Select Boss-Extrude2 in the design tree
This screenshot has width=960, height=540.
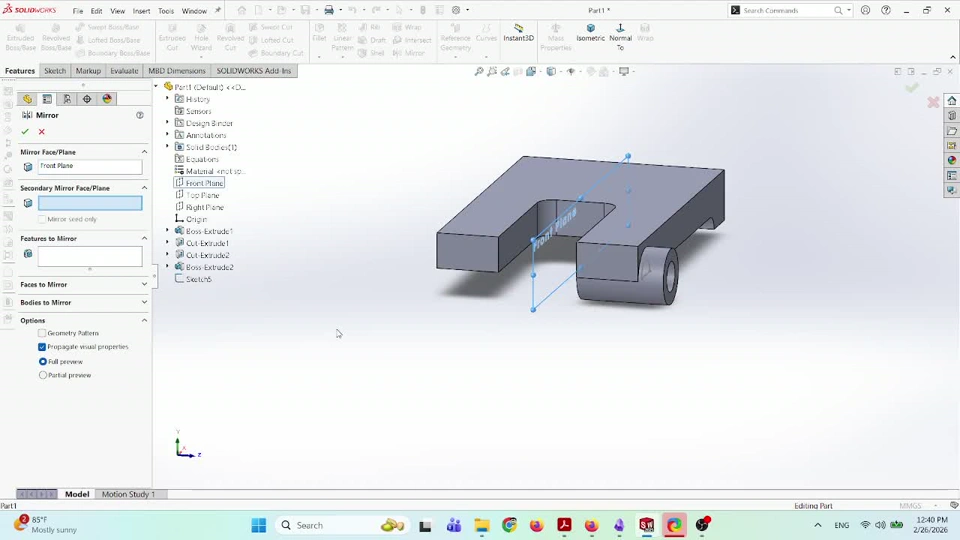coord(209,267)
